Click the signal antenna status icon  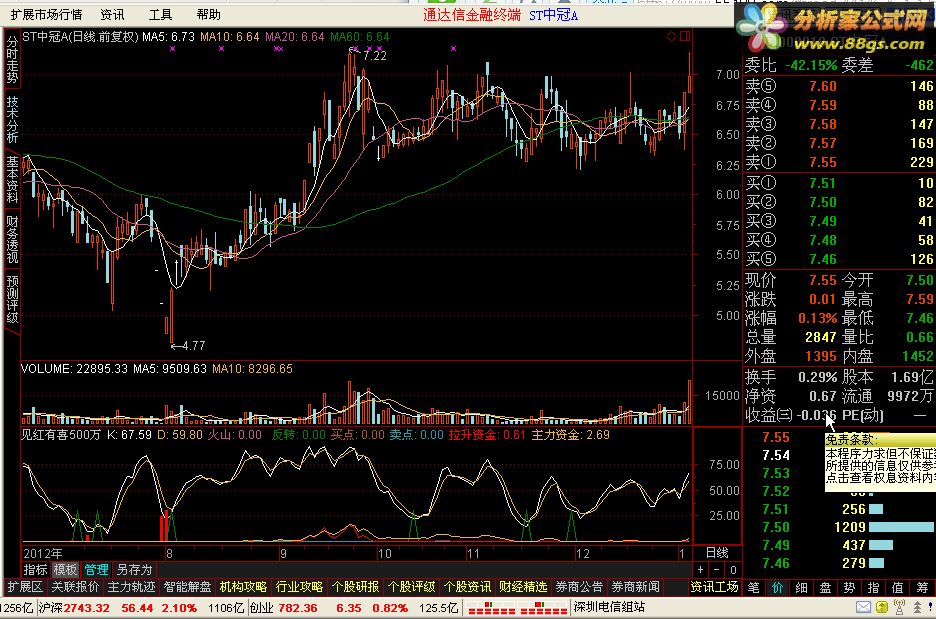tap(900, 607)
